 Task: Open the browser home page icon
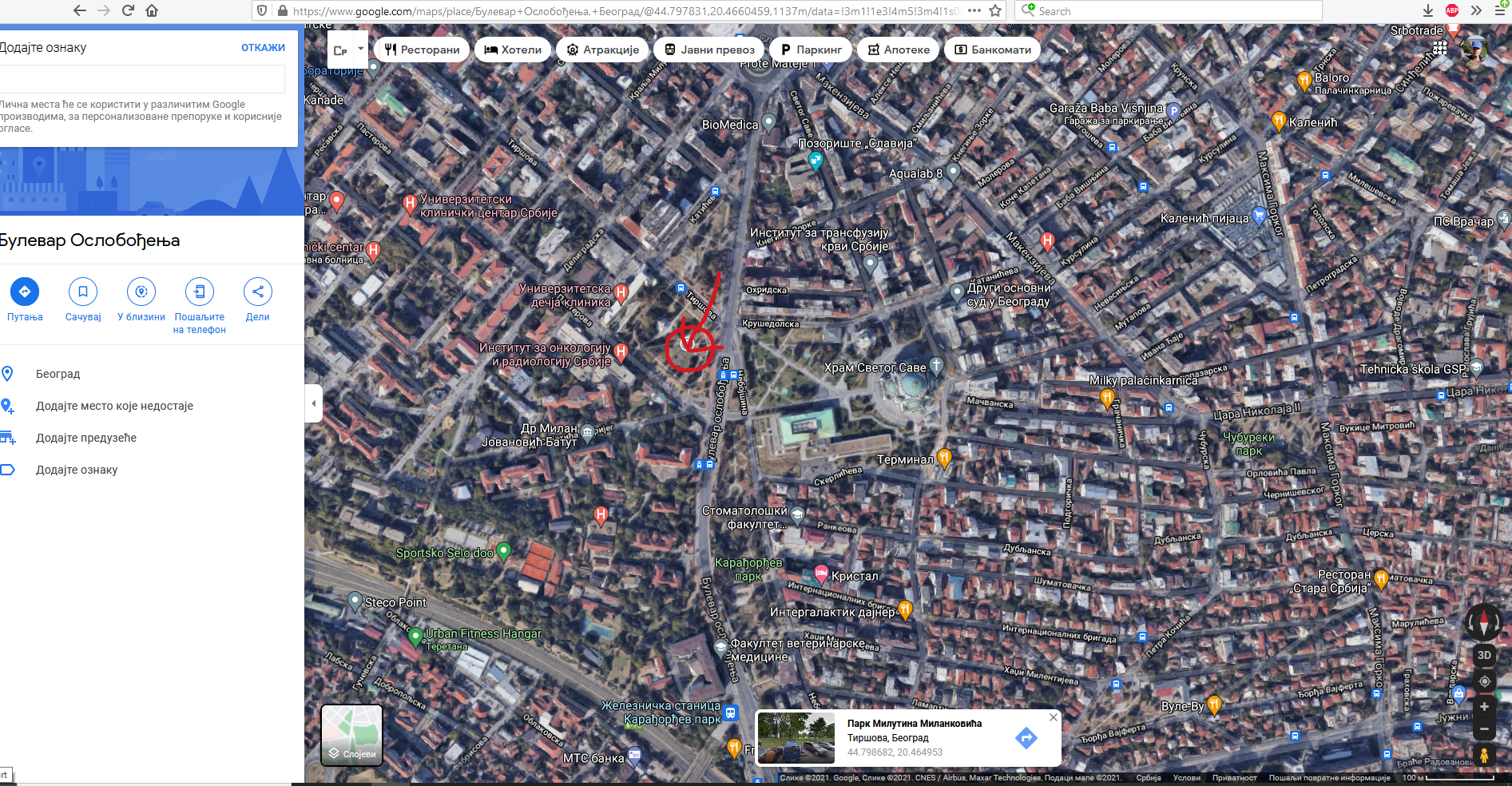coord(152,10)
